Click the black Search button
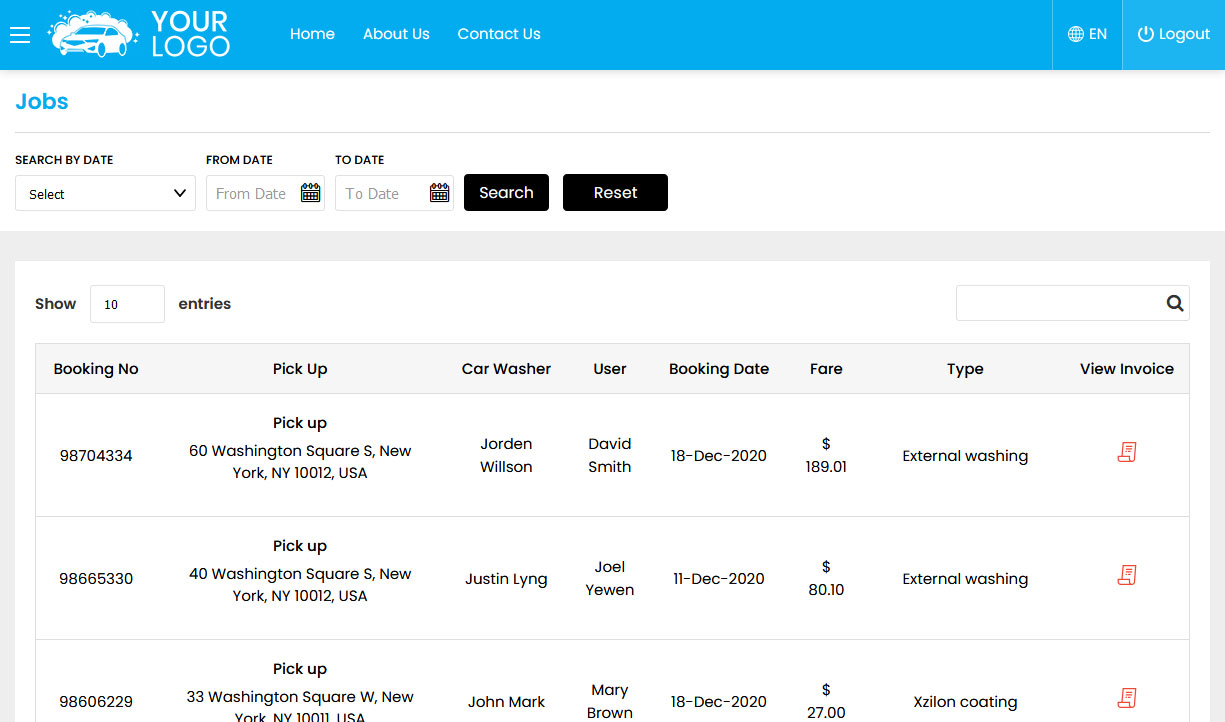This screenshot has height=722, width=1225. (x=506, y=193)
